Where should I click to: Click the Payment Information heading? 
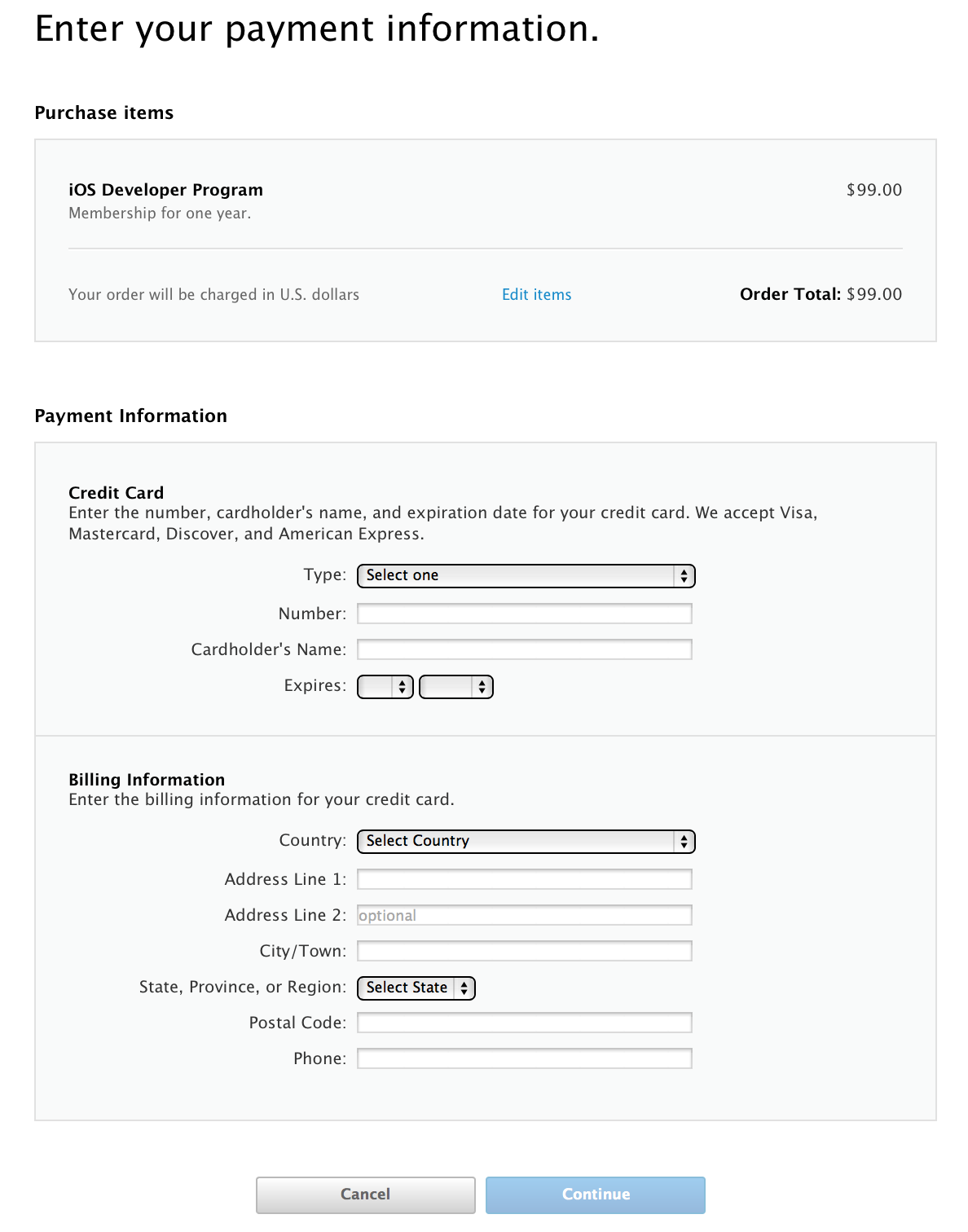[x=131, y=416]
